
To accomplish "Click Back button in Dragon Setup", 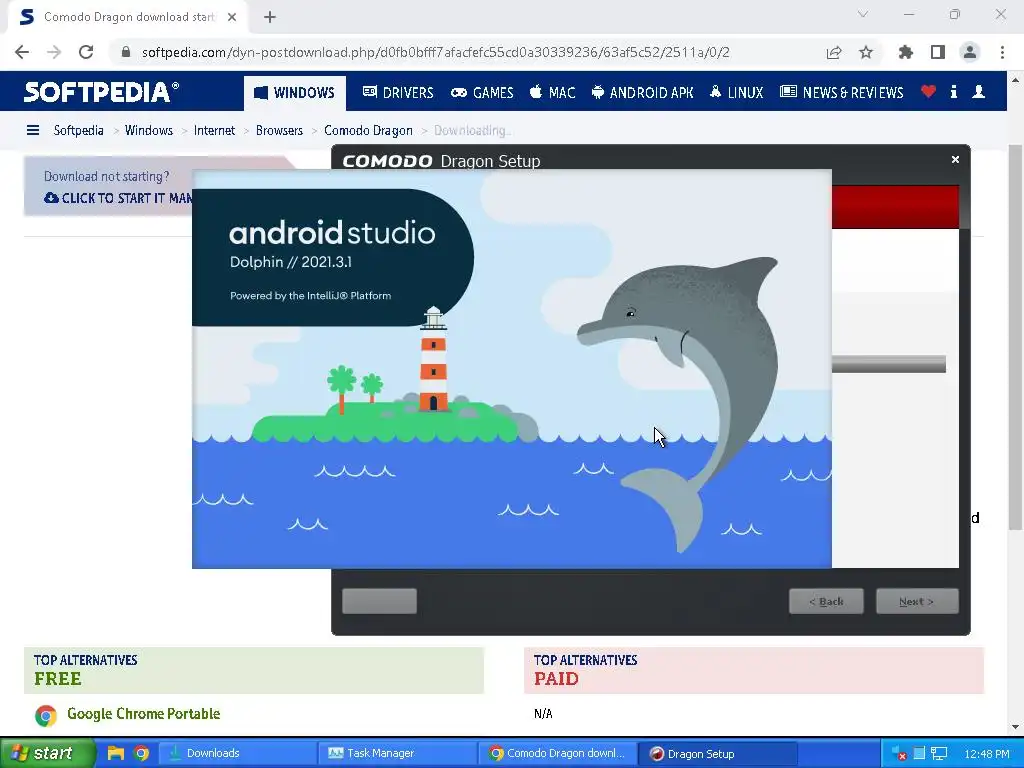I will (826, 601).
